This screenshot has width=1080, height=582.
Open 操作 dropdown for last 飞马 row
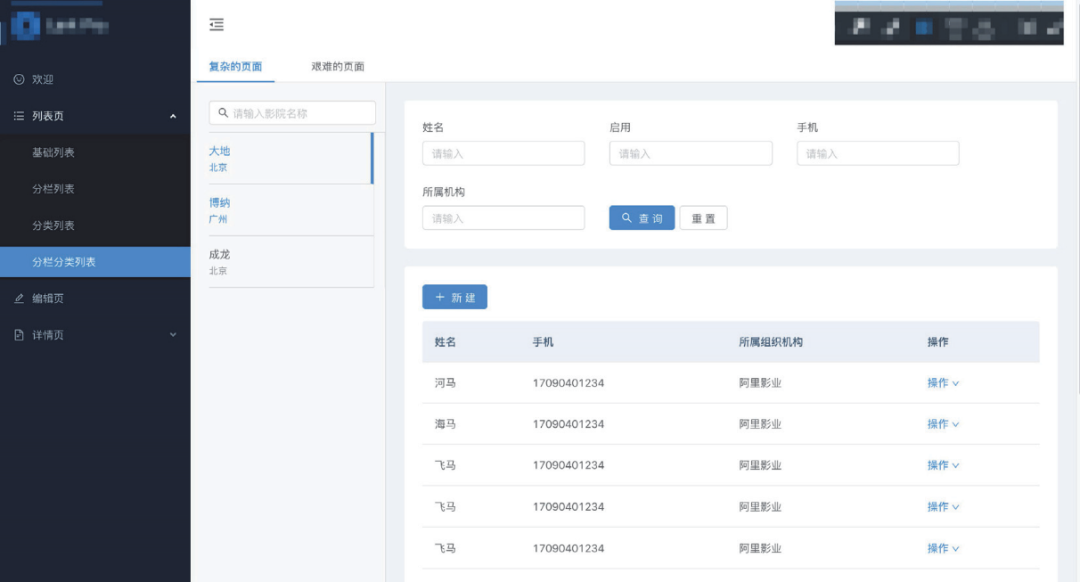tap(943, 548)
